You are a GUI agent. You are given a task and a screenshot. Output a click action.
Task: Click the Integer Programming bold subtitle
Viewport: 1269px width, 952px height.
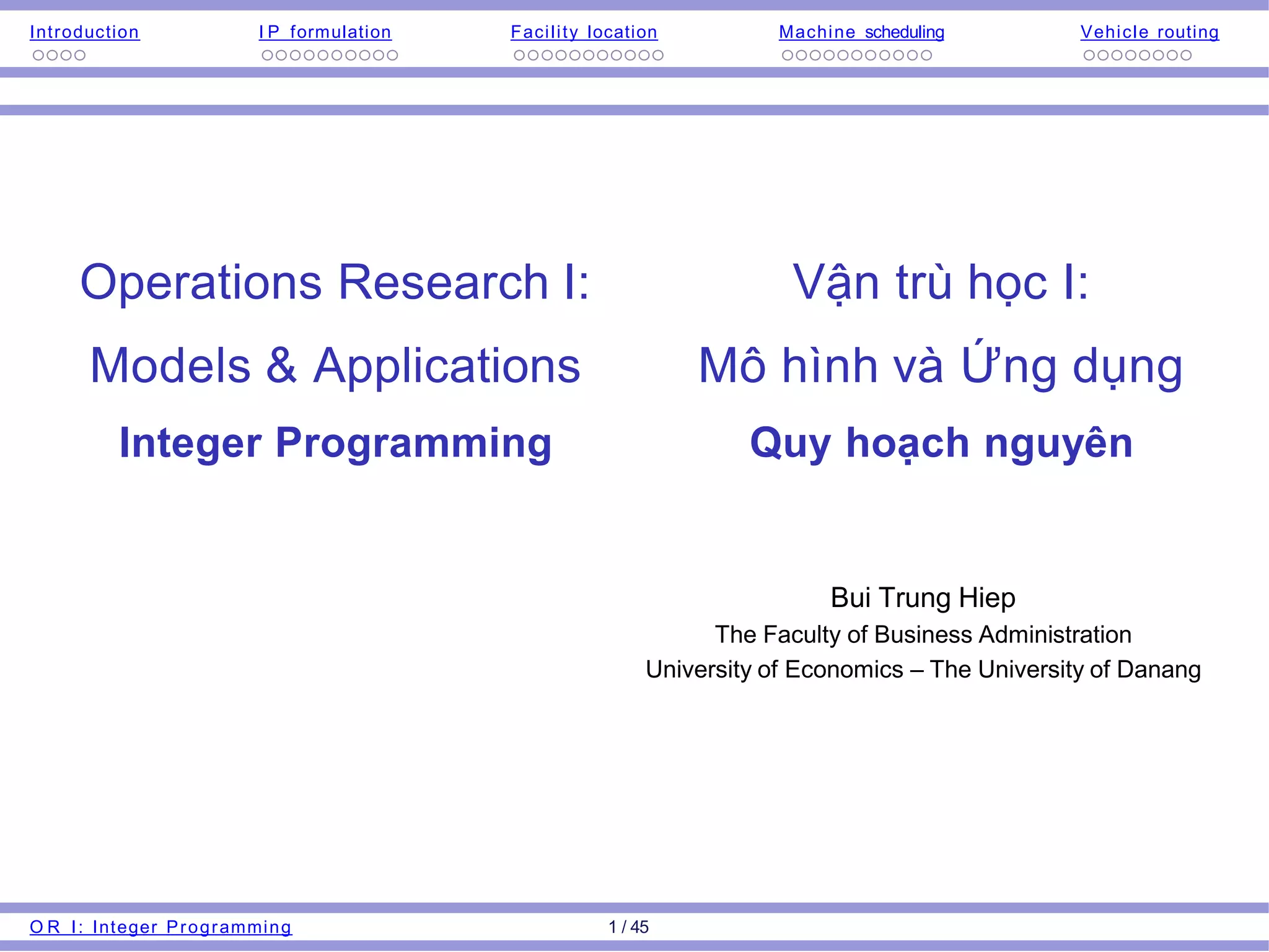(335, 443)
